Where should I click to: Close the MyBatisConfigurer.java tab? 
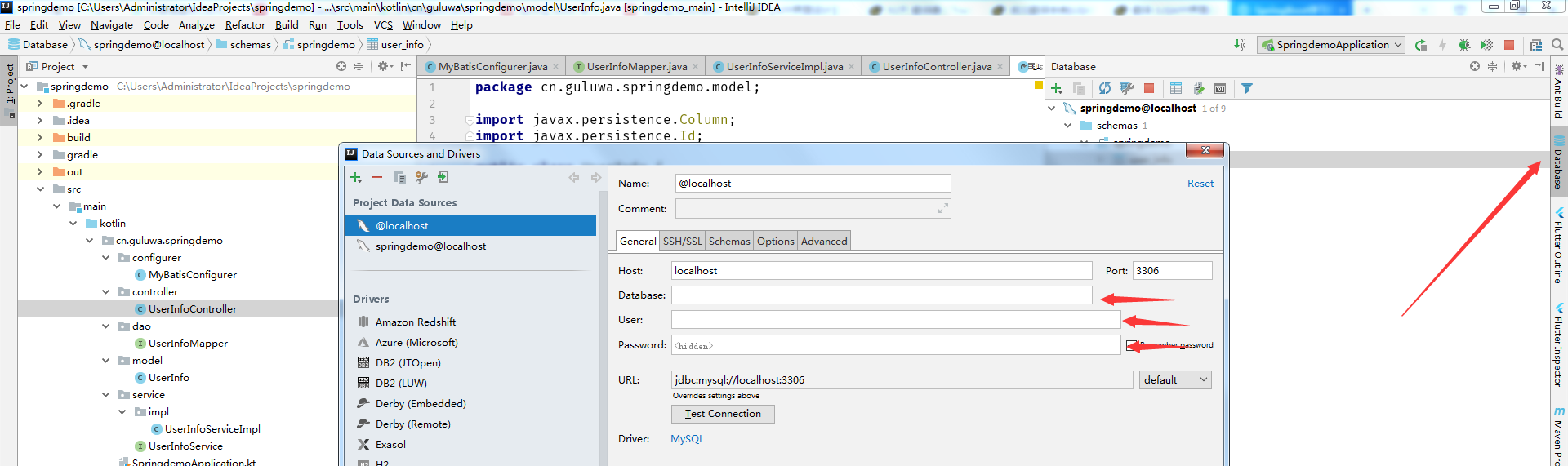pos(556,67)
